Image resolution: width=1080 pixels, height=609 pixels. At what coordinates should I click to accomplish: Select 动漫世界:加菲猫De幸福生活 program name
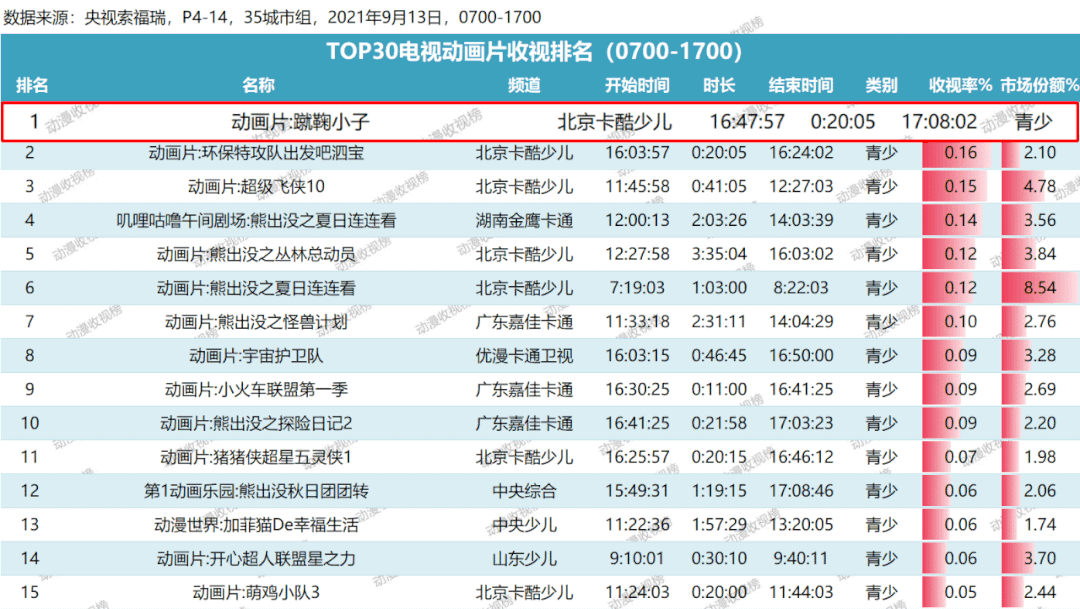pyautogui.click(x=256, y=525)
